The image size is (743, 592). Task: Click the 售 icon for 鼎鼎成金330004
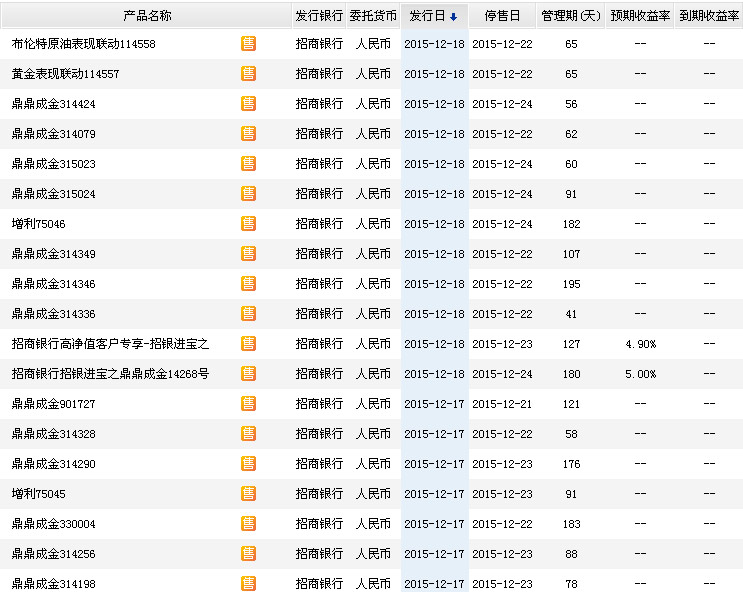click(x=248, y=524)
